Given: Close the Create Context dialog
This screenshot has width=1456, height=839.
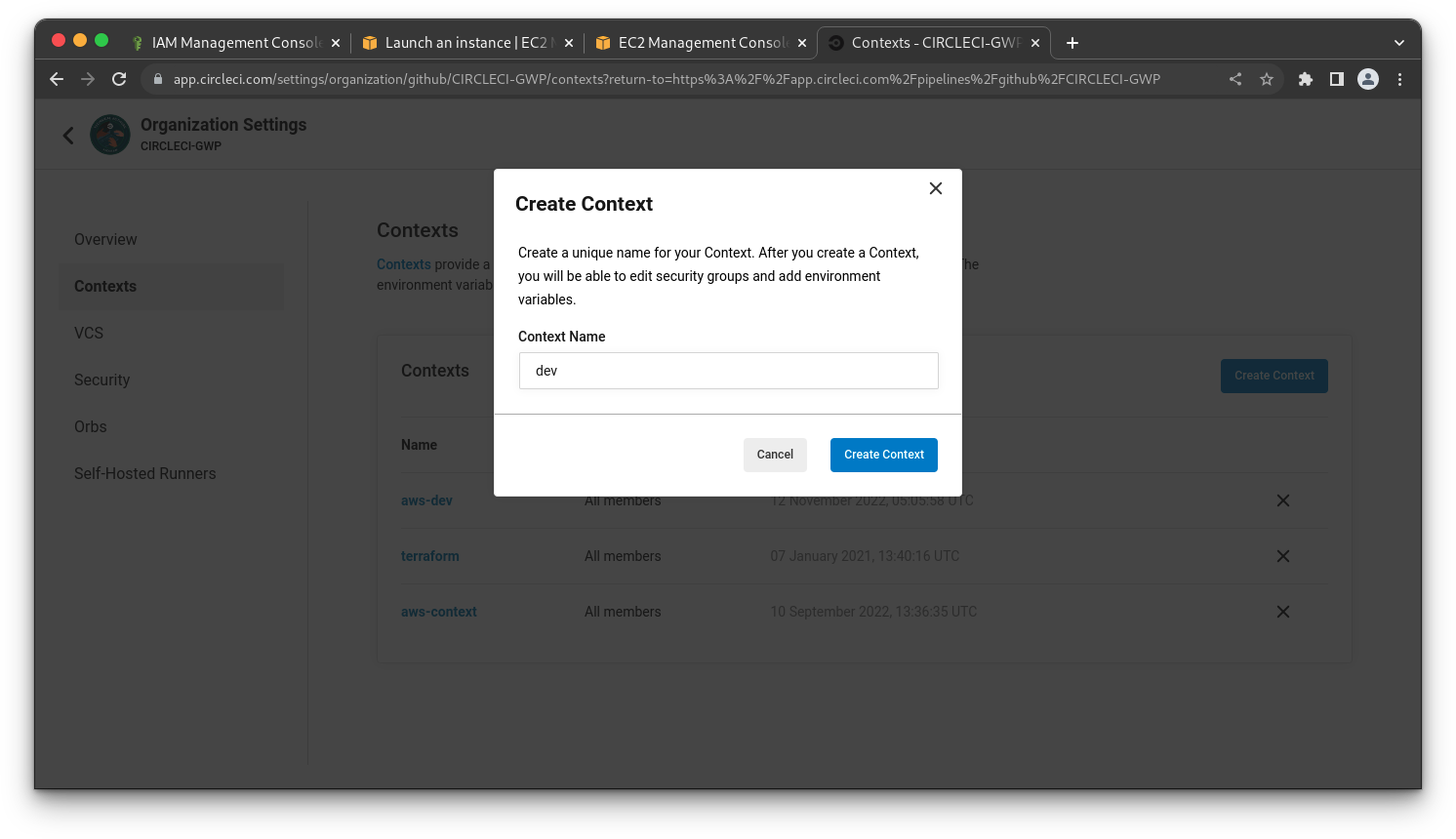Looking at the screenshot, I should [x=935, y=187].
